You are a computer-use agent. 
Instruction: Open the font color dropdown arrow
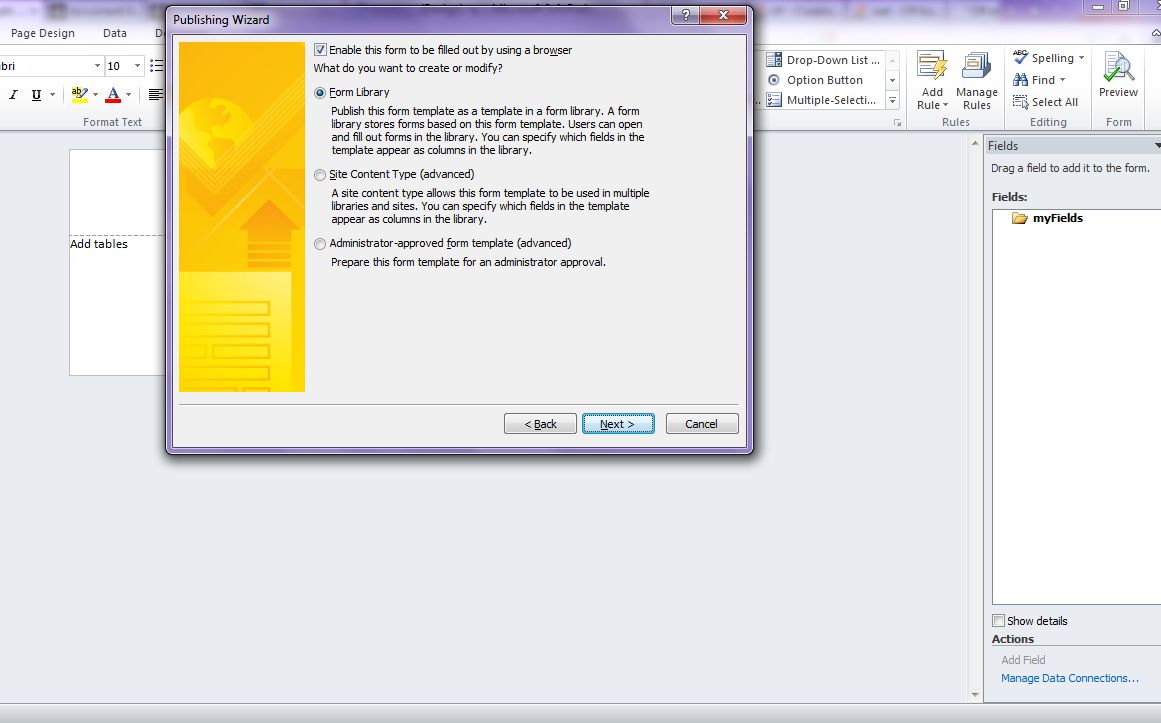coord(128,95)
